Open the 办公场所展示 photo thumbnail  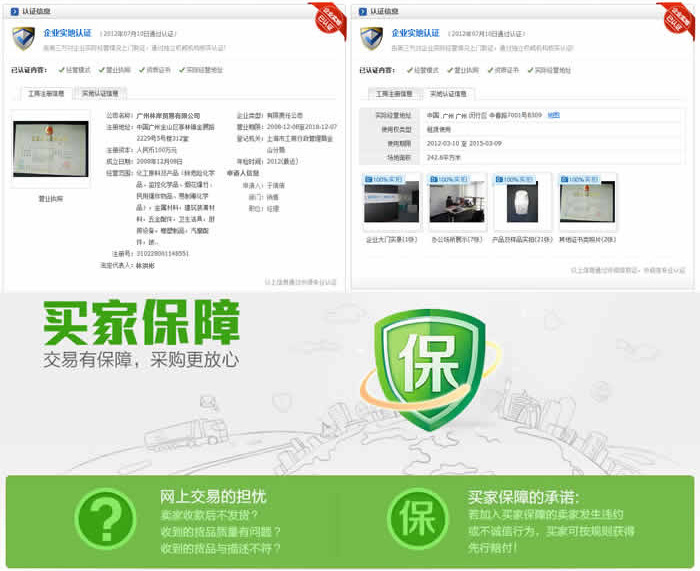tap(457, 202)
